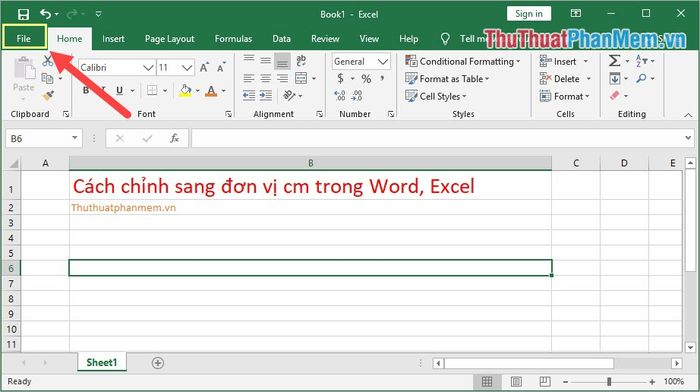Switch to the Formulas tab

[233, 39]
